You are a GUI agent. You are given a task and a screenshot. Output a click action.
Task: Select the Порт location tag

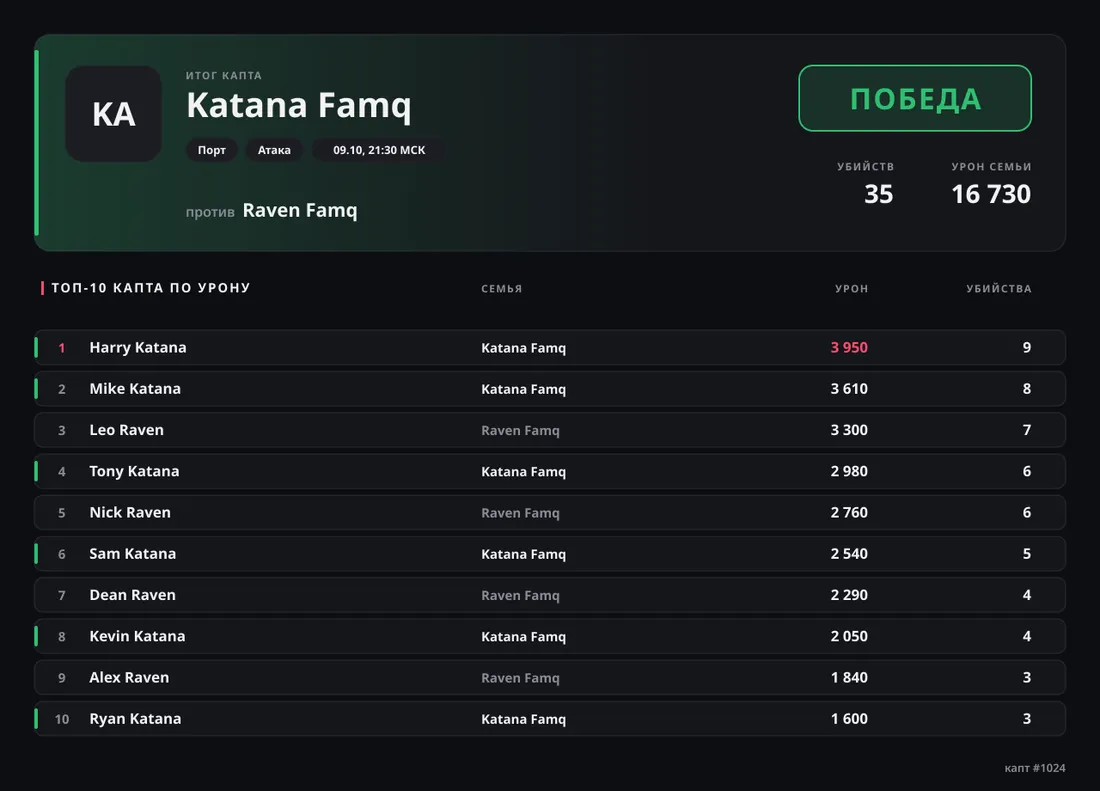[212, 150]
